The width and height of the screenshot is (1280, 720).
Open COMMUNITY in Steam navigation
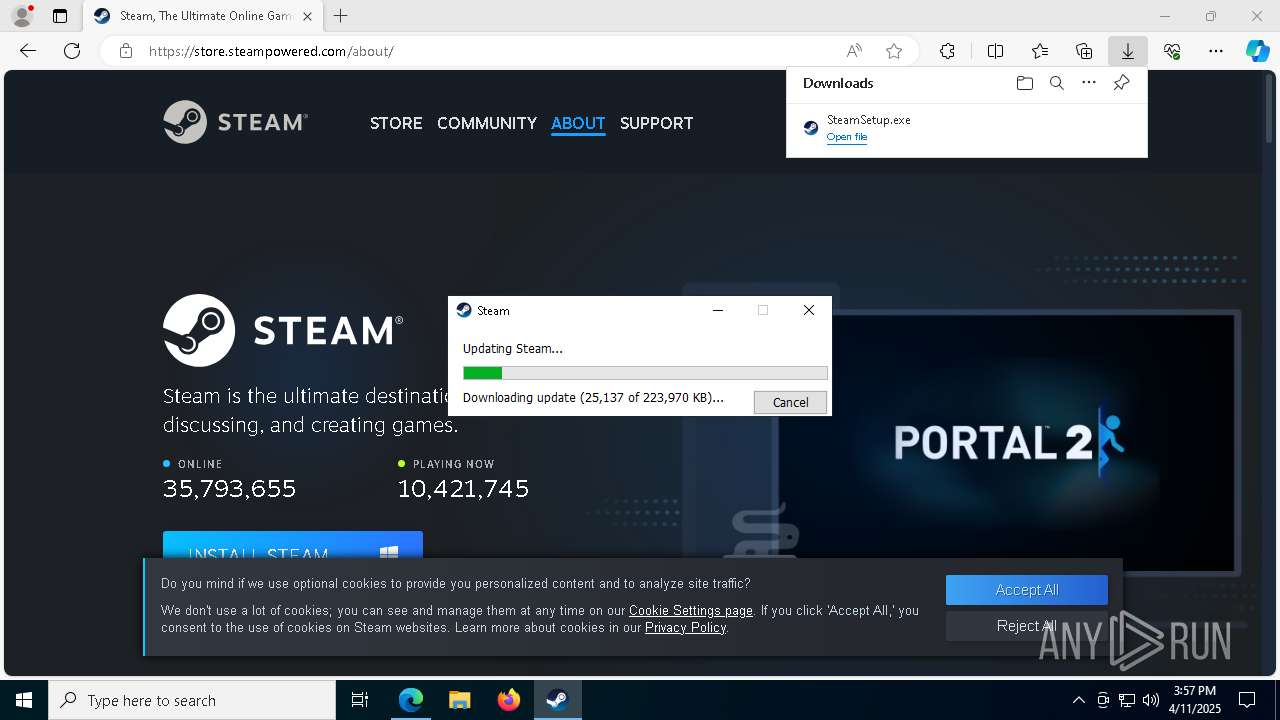coord(487,123)
